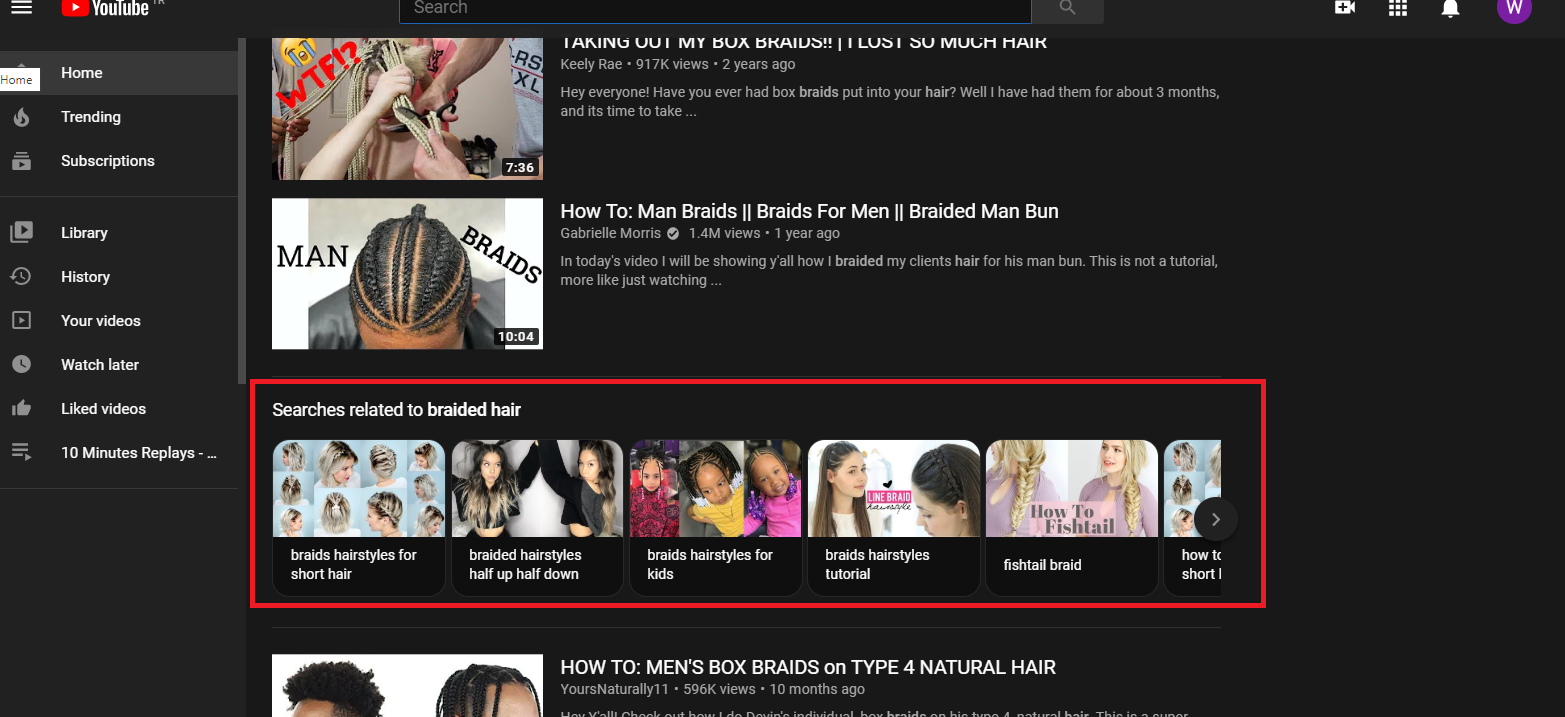1565x717 pixels.
Task: Click the Subscriptions sidebar icon
Action: click(21, 161)
